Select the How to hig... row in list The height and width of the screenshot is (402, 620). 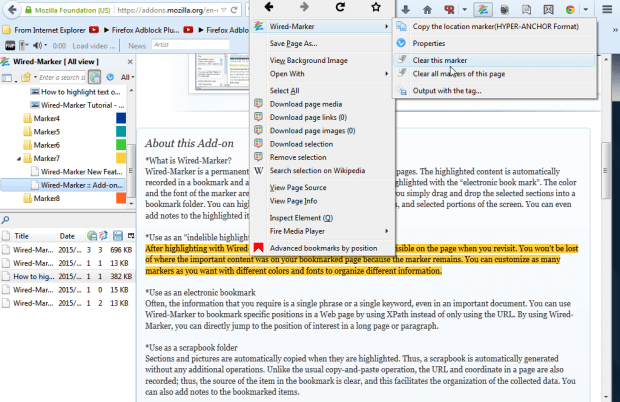point(68,276)
